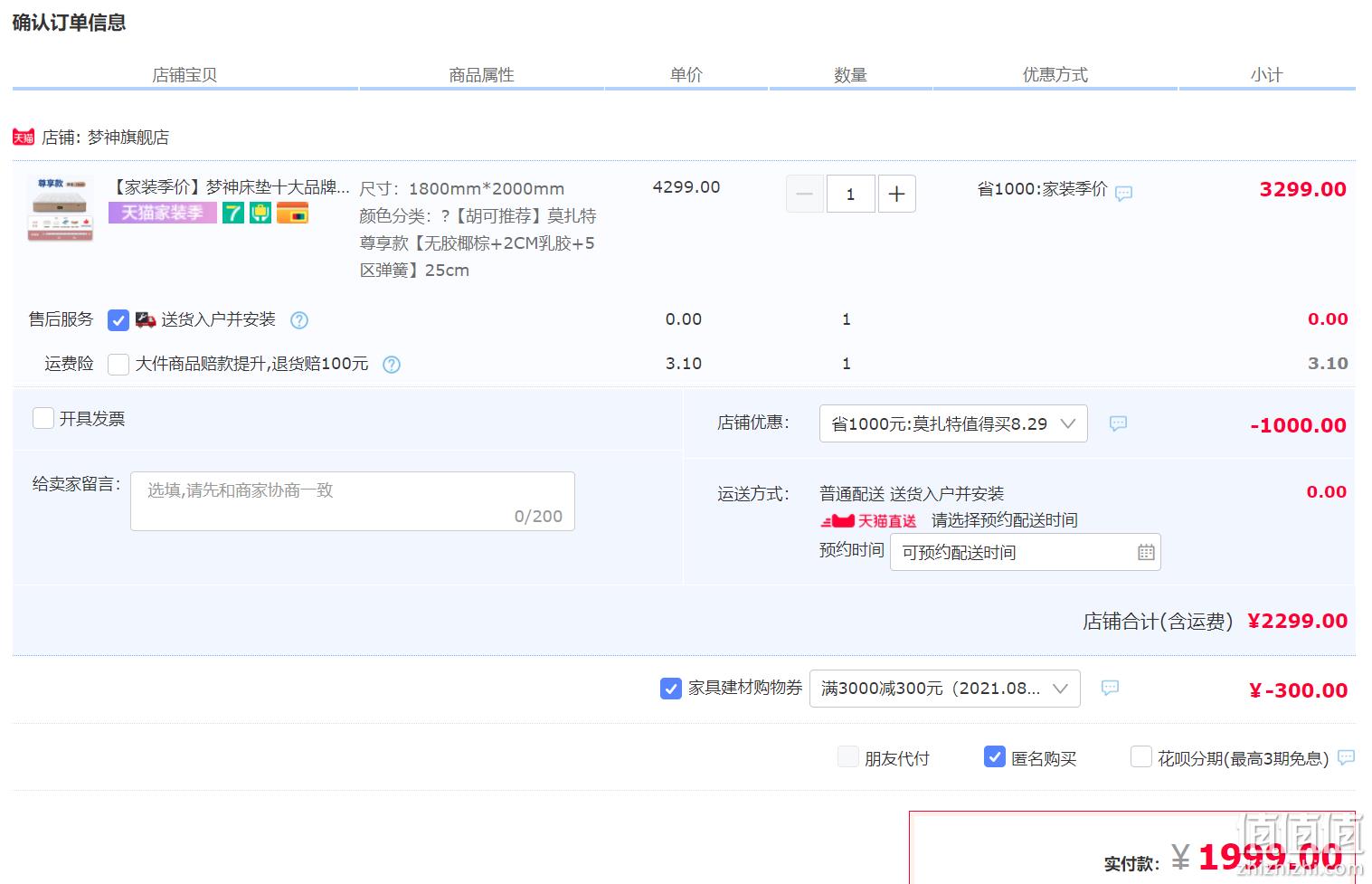Click the 4299.00 unit price
The width and height of the screenshot is (1372, 884).
click(x=686, y=187)
